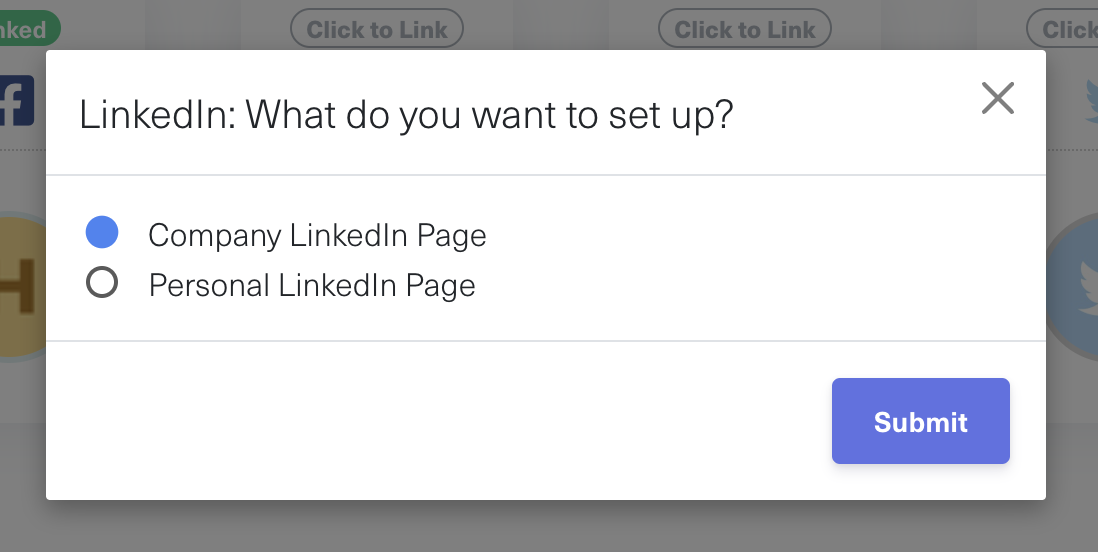Click the small Twitter bird icon beside close X
Image resolution: width=1098 pixels, height=552 pixels.
point(1090,100)
